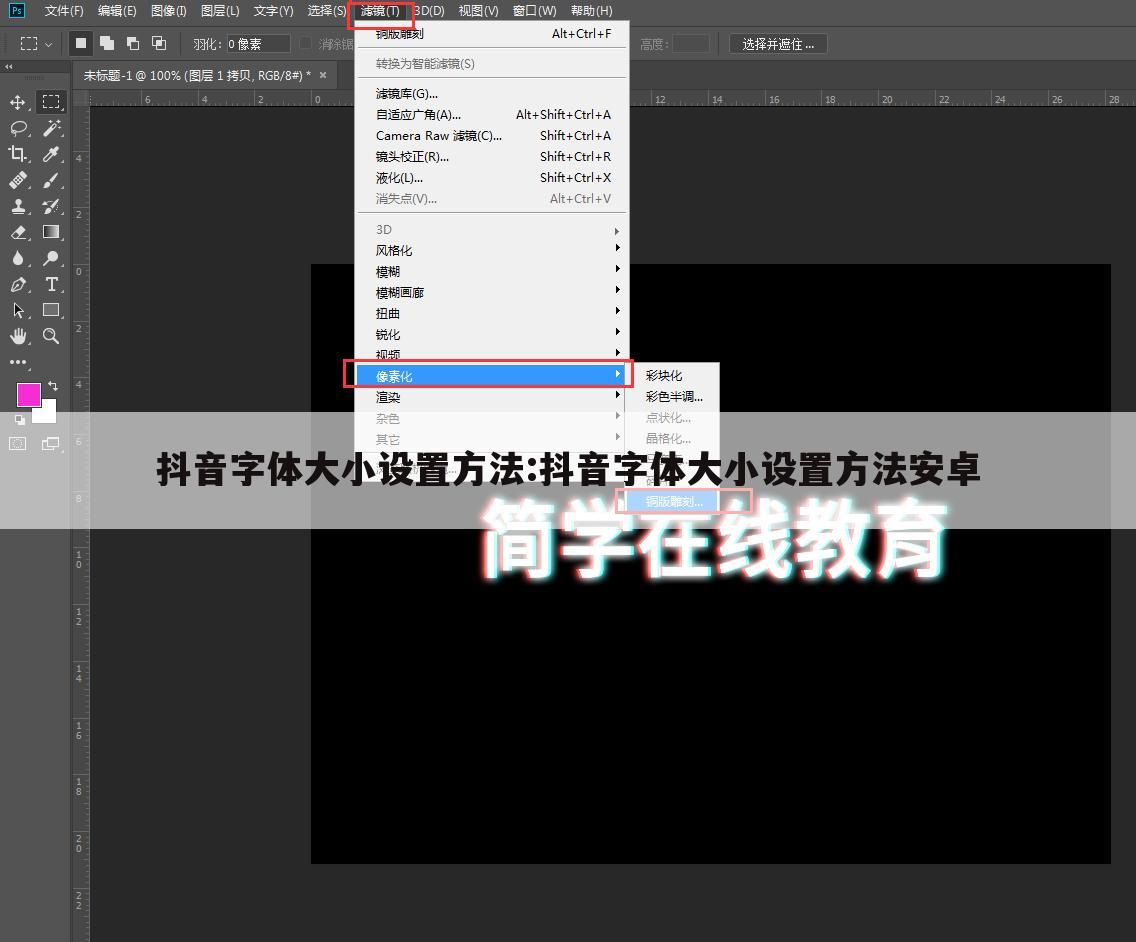Select the Blur tool

pyautogui.click(x=18, y=258)
